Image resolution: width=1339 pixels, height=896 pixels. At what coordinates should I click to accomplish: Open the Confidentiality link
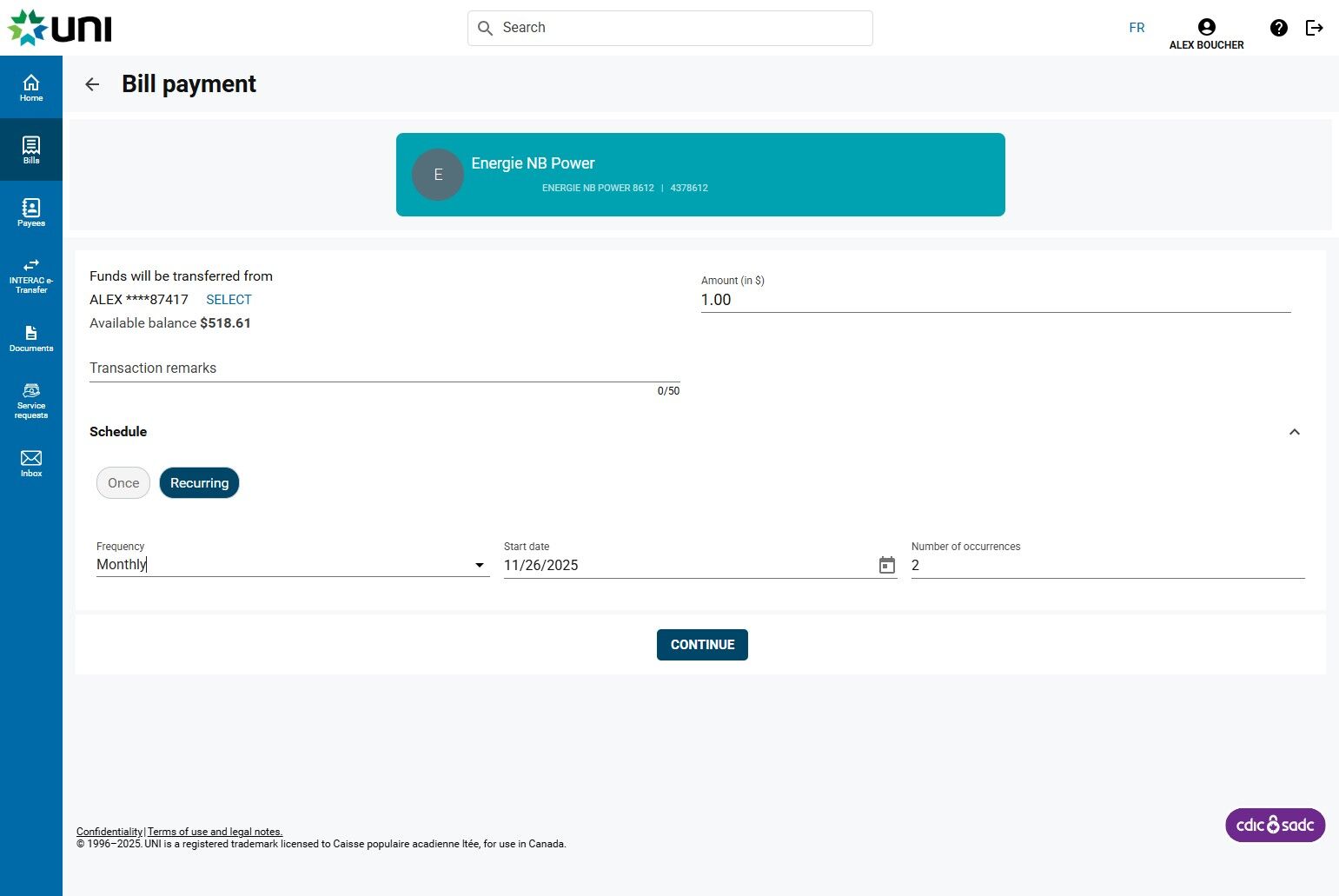point(109,832)
